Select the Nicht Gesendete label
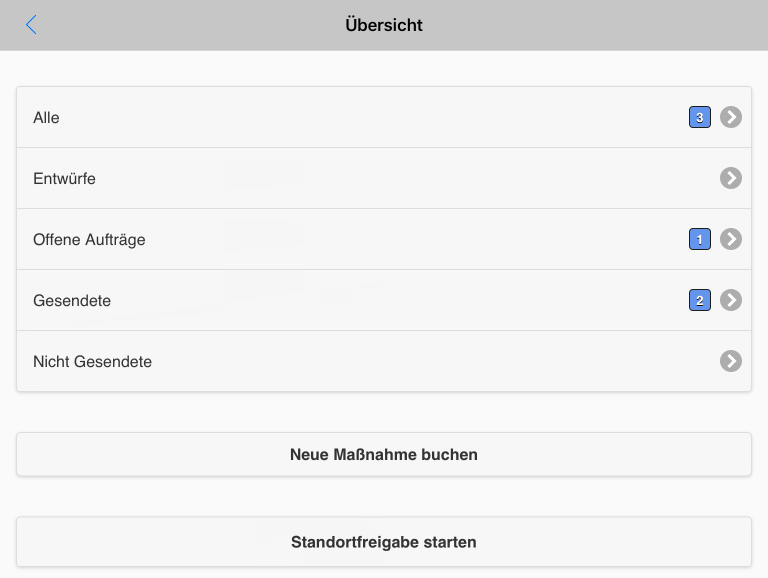The width and height of the screenshot is (768, 578). tap(92, 362)
